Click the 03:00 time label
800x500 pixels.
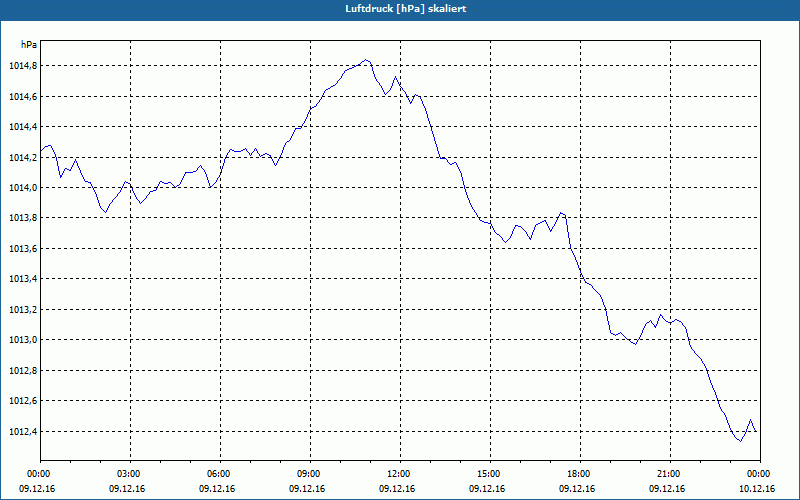131,474
